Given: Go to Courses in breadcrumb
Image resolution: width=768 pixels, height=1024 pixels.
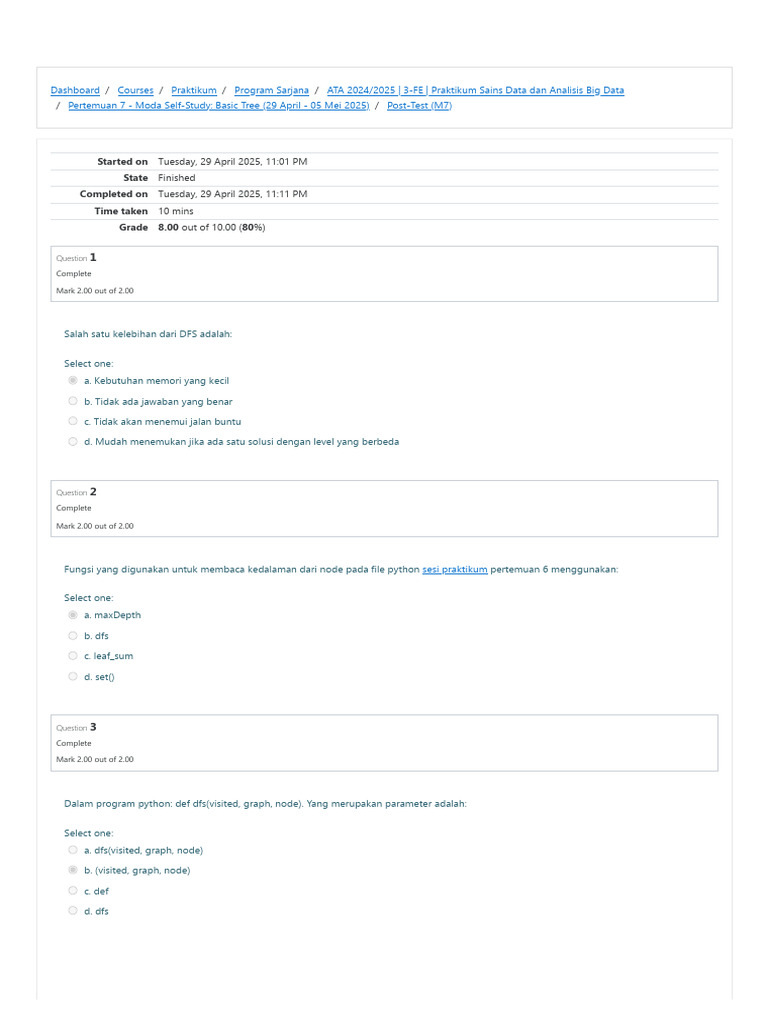Looking at the screenshot, I should [x=135, y=90].
